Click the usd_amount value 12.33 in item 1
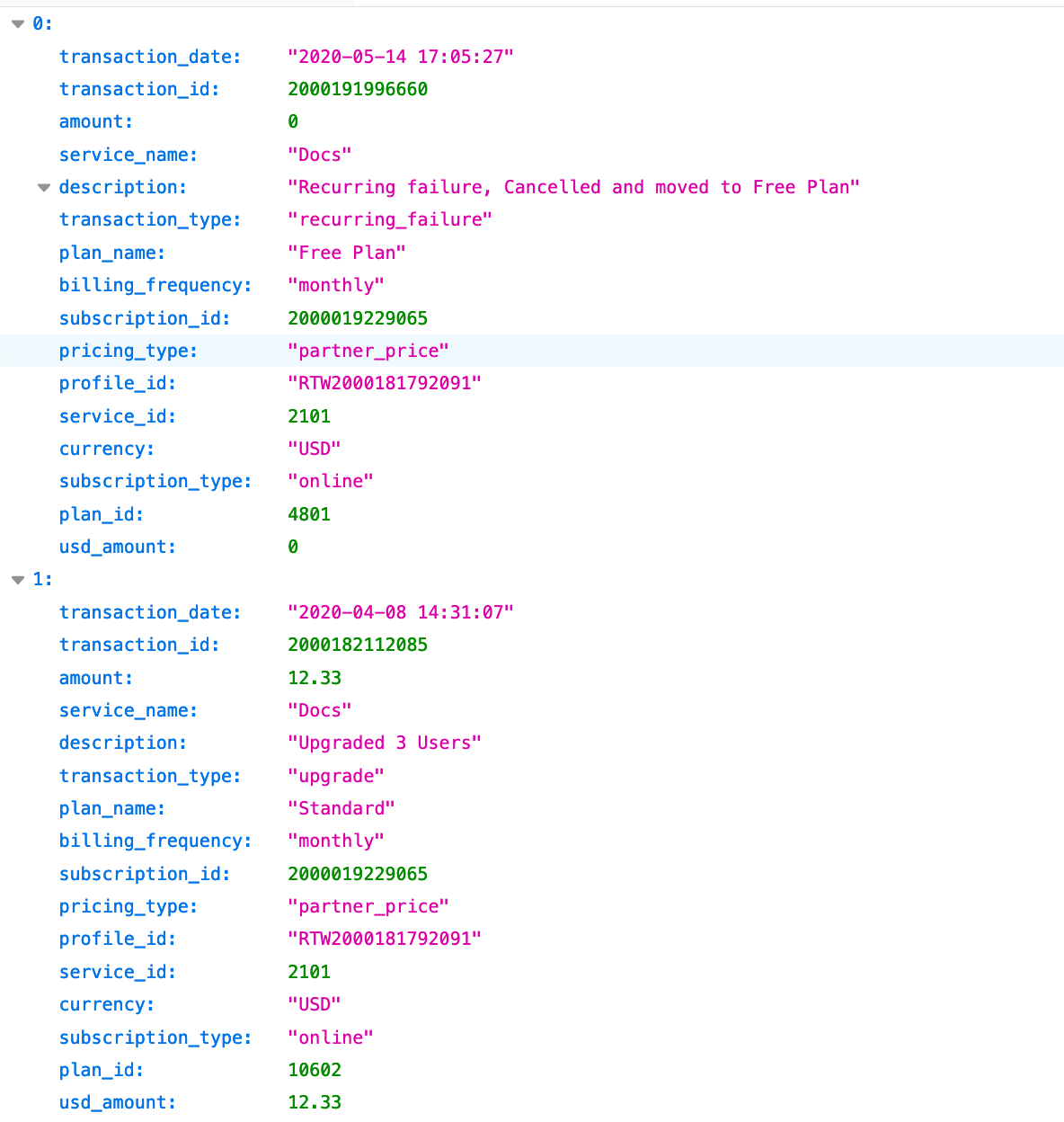1064x1122 pixels. pos(315,1102)
